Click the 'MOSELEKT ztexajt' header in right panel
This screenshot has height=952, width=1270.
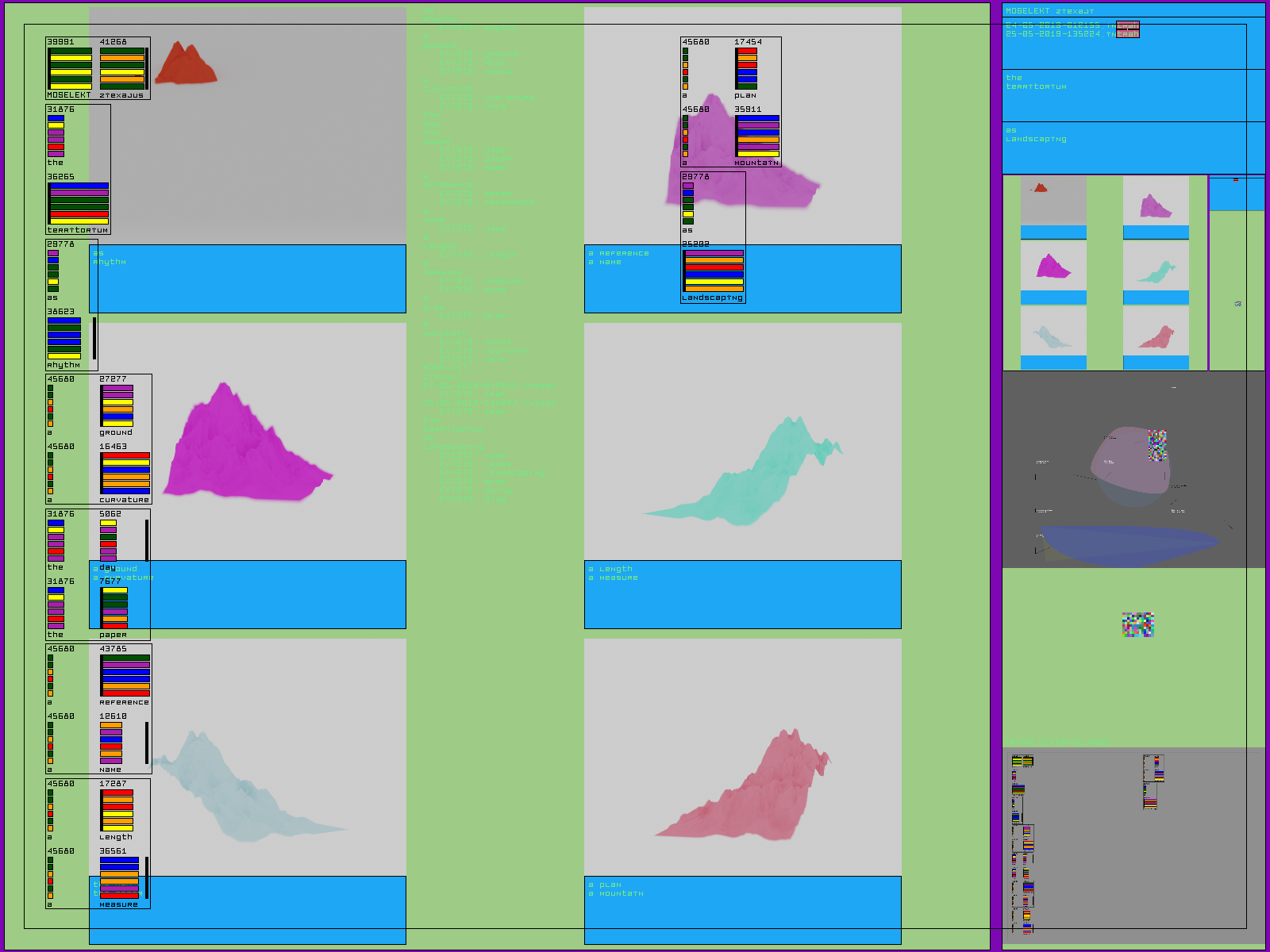coord(1133,10)
